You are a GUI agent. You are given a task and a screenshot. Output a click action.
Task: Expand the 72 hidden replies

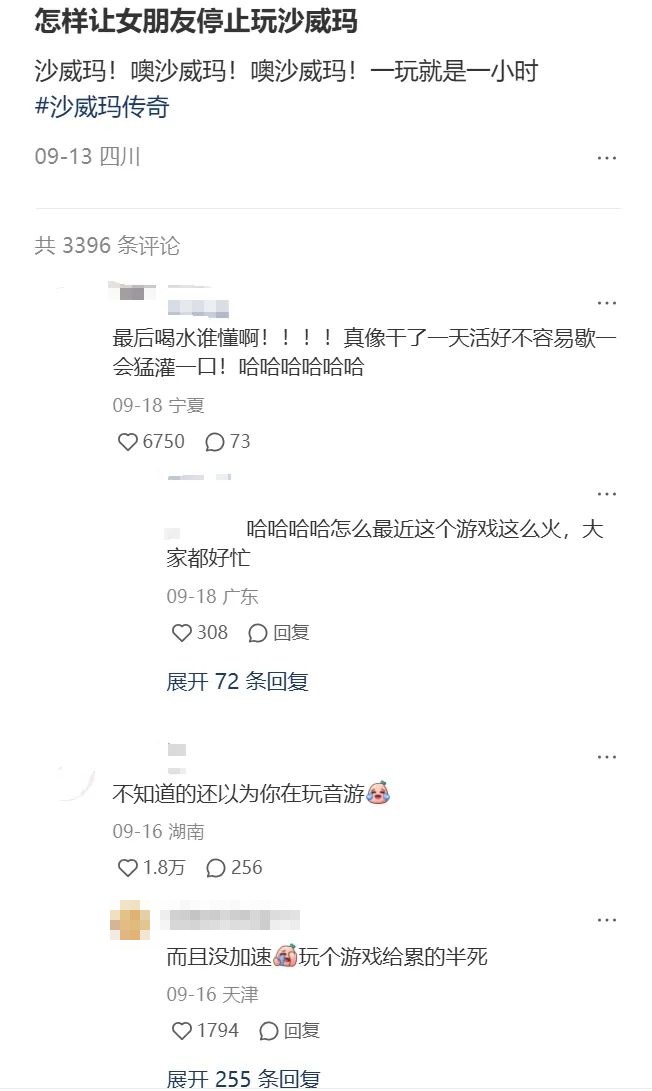237,681
